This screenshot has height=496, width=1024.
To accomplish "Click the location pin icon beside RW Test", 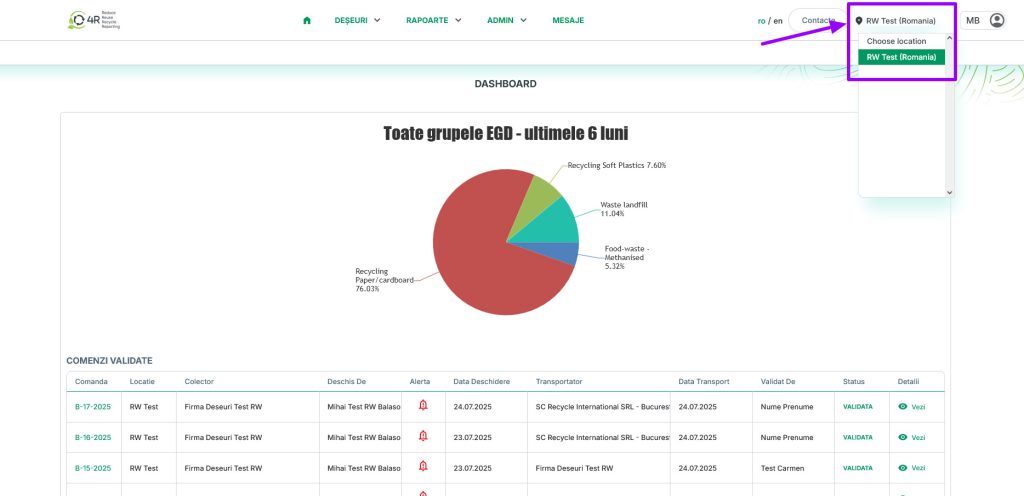I will [x=859, y=21].
